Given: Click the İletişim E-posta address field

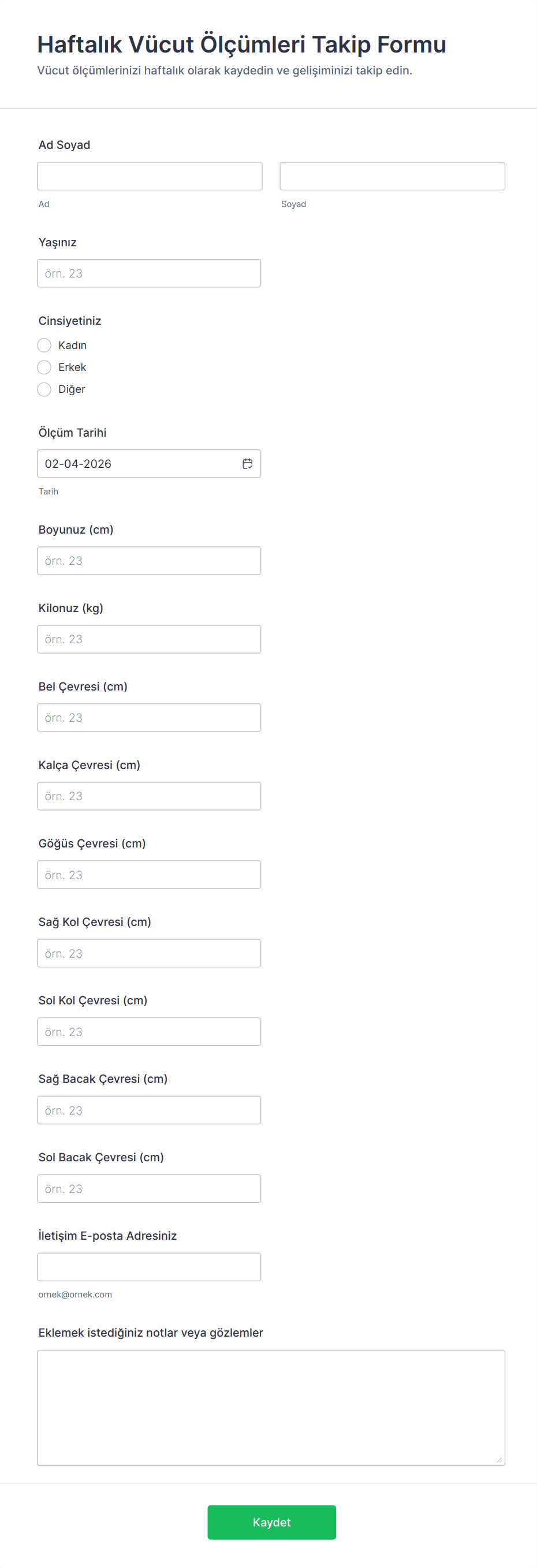Looking at the screenshot, I should 149,1267.
